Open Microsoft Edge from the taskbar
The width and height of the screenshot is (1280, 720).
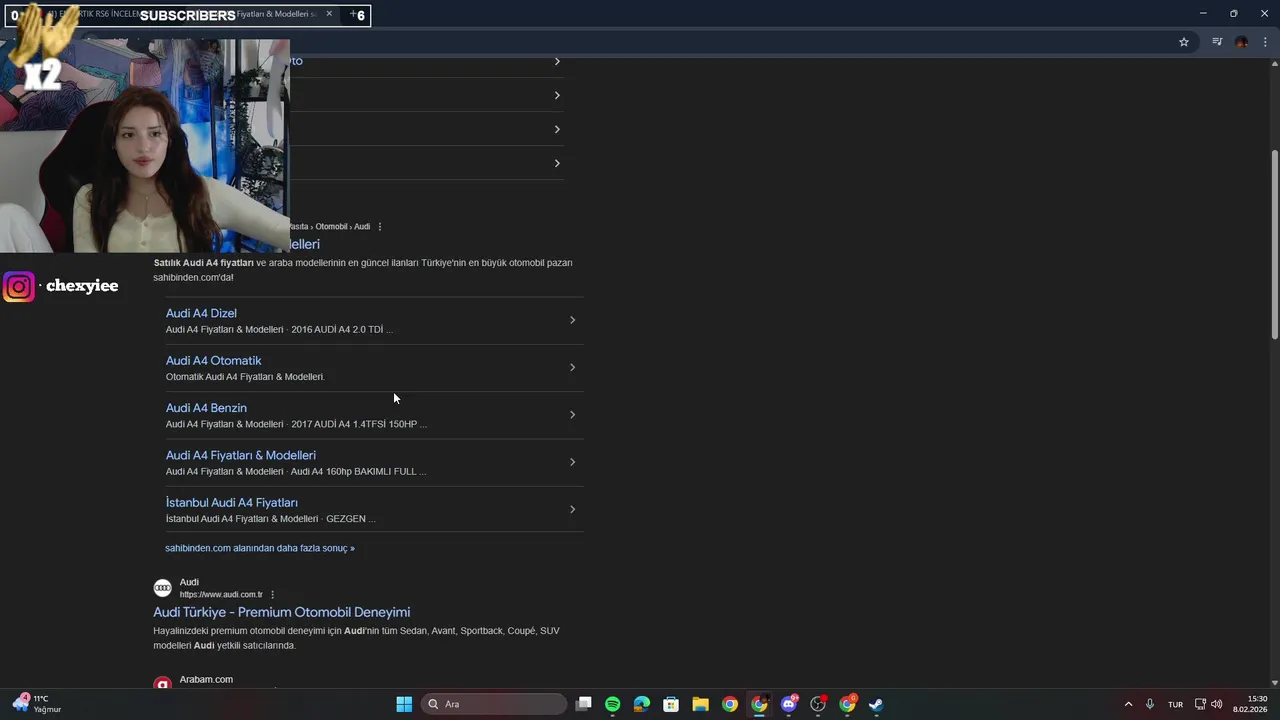click(642, 704)
